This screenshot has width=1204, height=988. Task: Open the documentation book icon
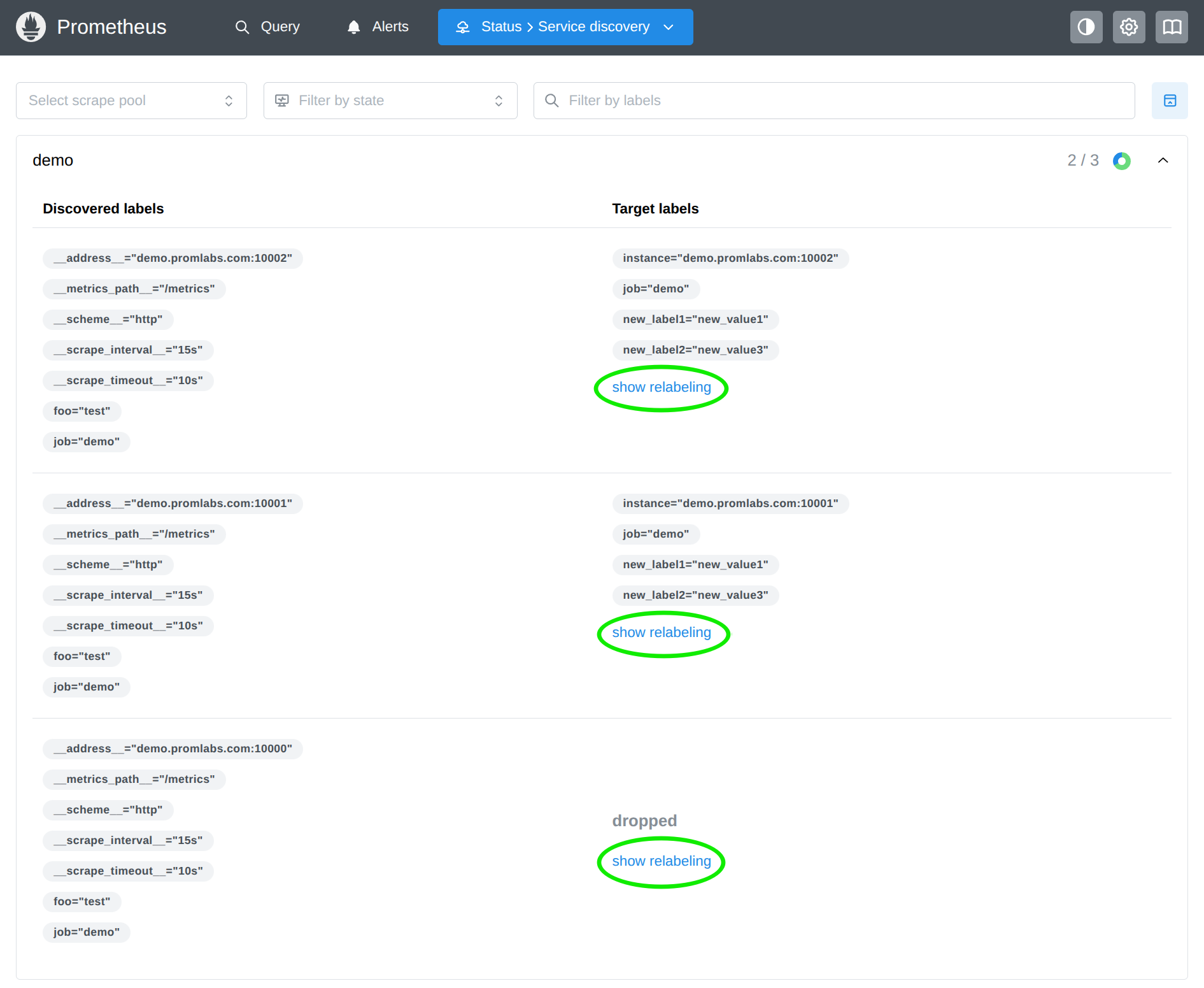(1172, 27)
